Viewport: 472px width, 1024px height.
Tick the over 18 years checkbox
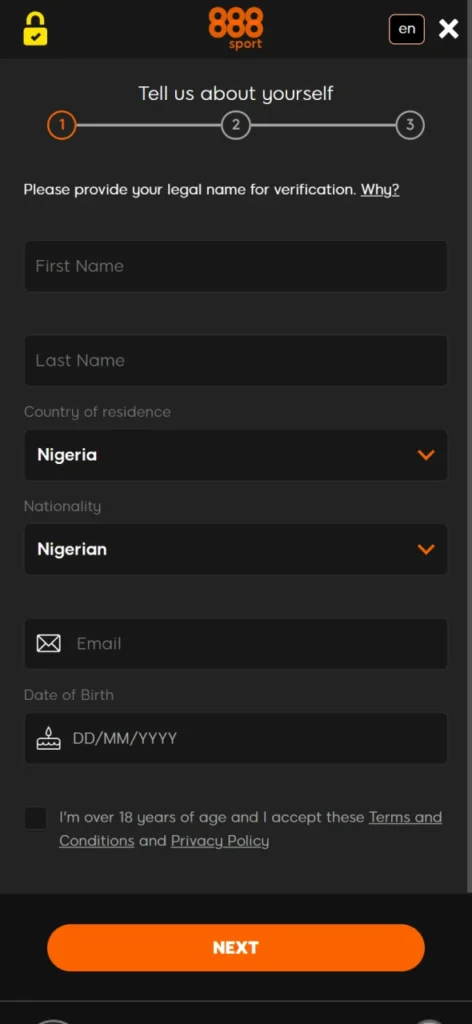click(35, 818)
